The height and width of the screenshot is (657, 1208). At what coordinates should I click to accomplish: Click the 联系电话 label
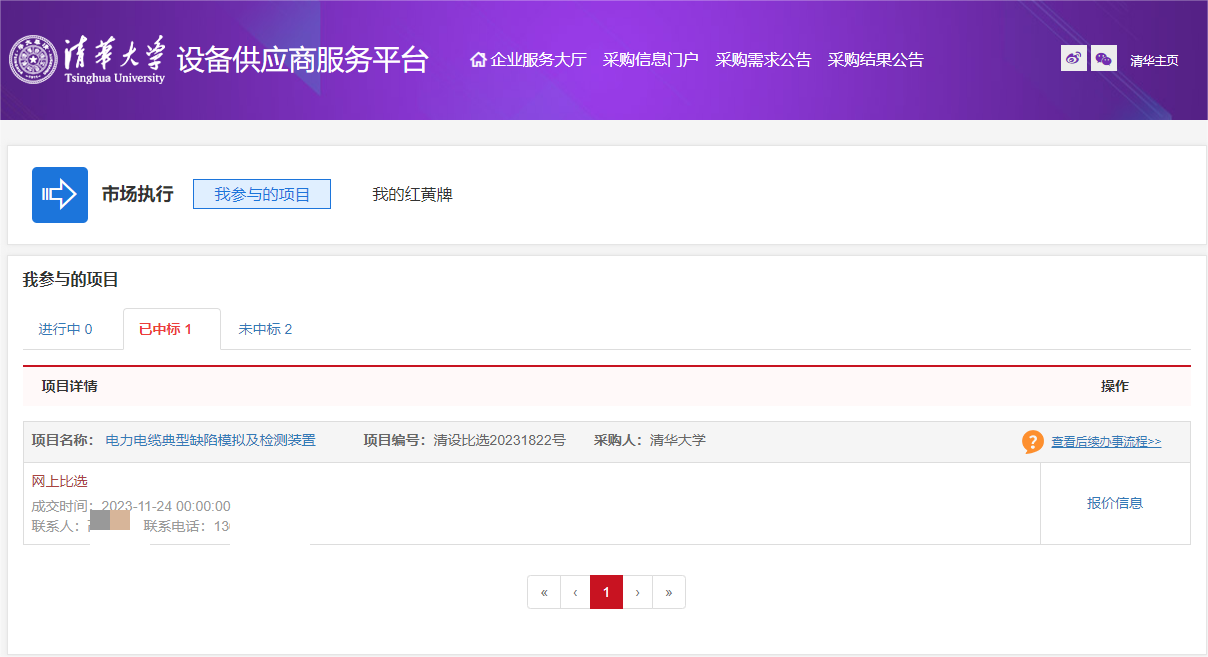click(177, 526)
